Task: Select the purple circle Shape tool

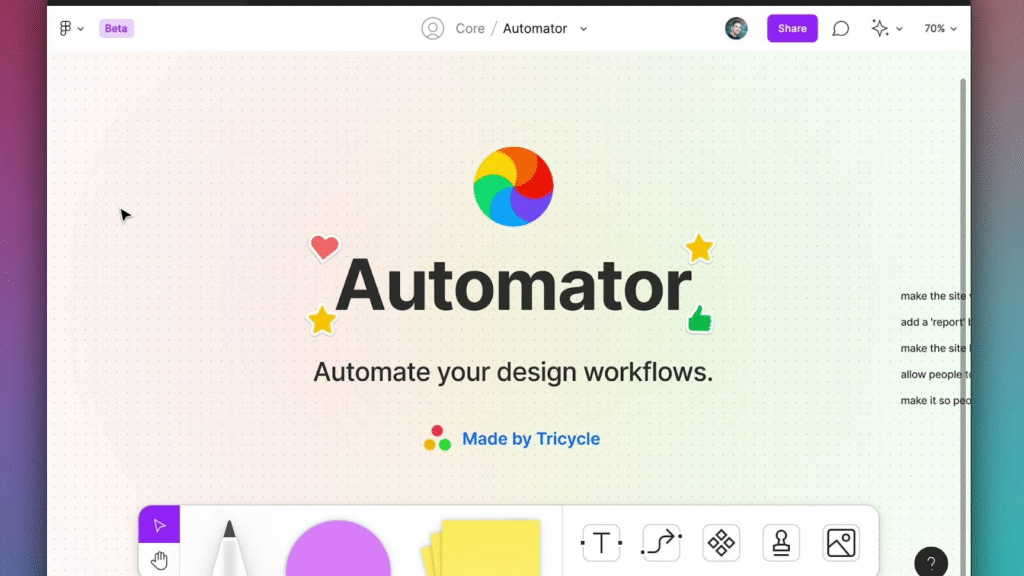Action: [338, 548]
